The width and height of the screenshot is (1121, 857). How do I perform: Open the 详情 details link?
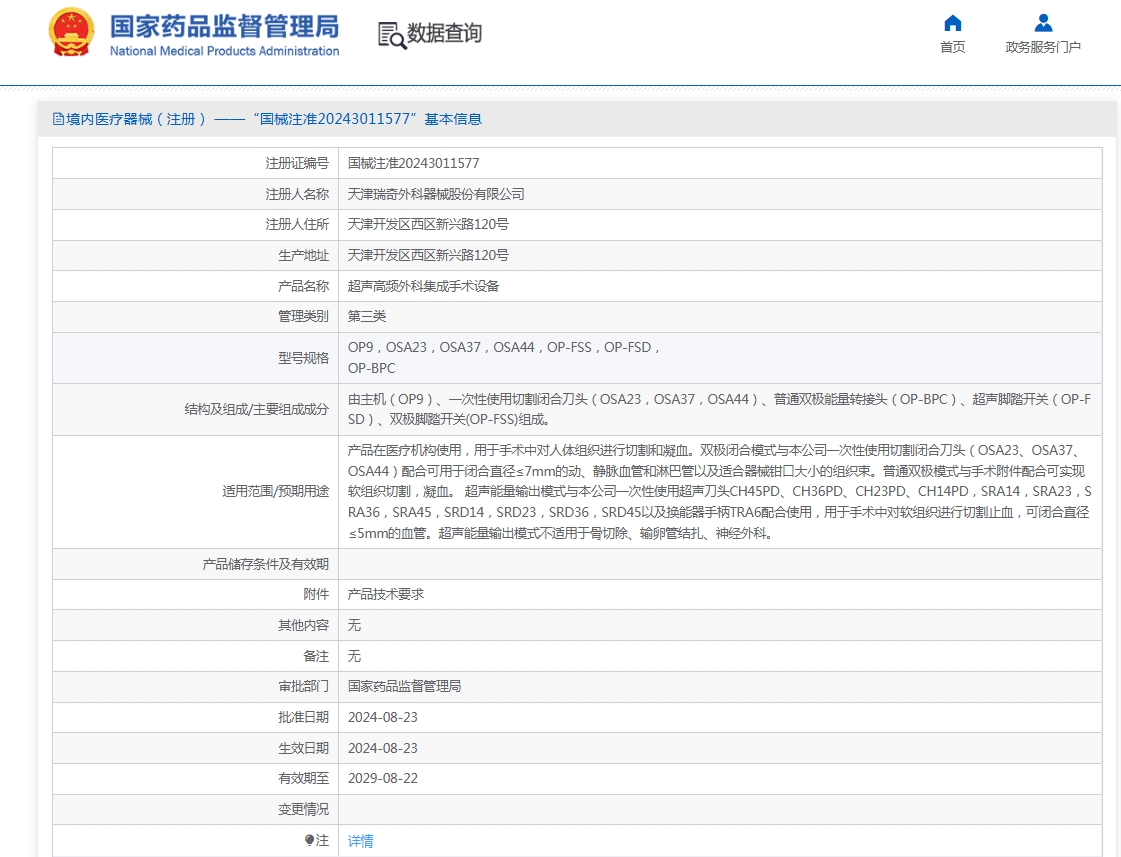click(360, 841)
